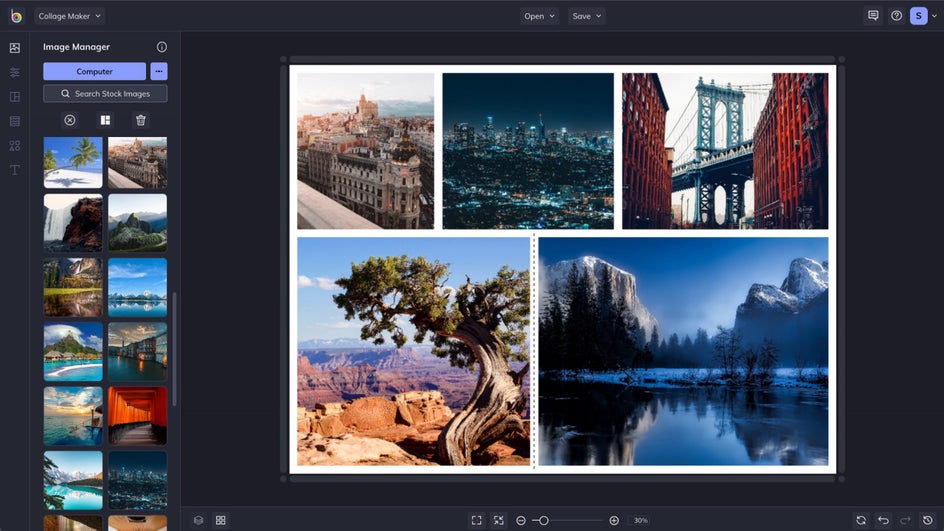Click the zoom in plus icon

click(x=614, y=520)
